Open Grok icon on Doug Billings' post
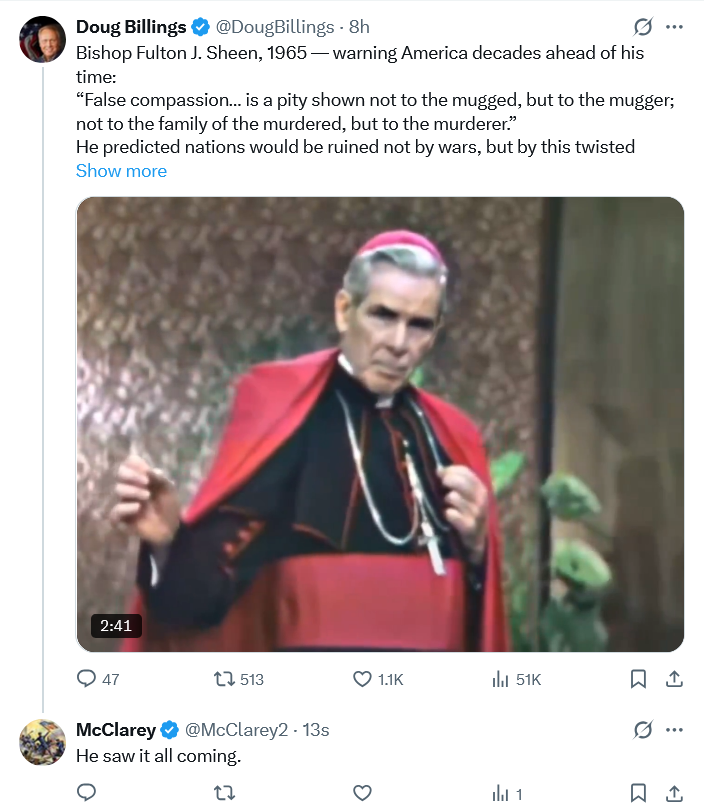The height and width of the screenshot is (810, 704). click(x=643, y=28)
